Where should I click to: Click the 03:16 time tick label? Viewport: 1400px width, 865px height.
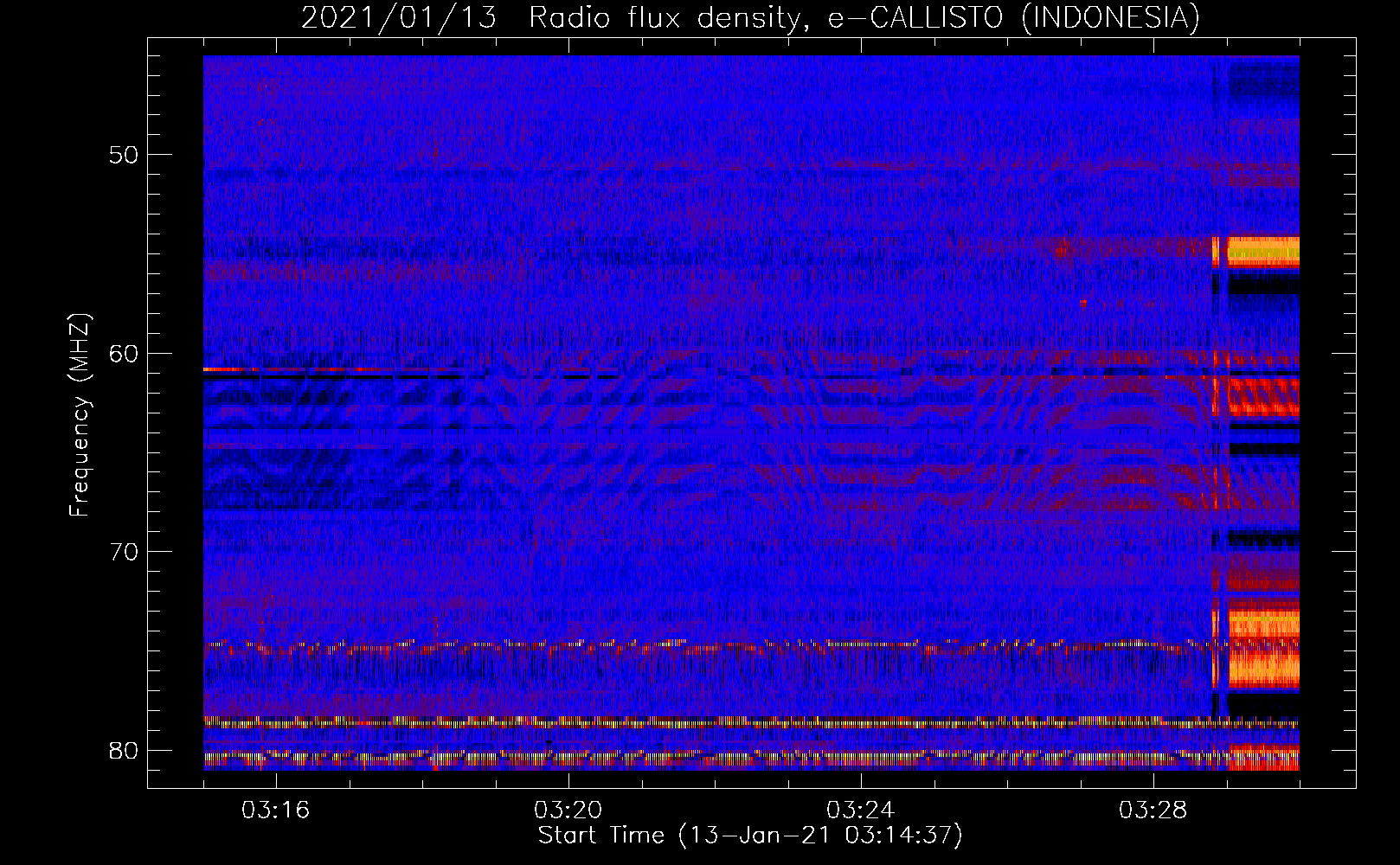(275, 811)
